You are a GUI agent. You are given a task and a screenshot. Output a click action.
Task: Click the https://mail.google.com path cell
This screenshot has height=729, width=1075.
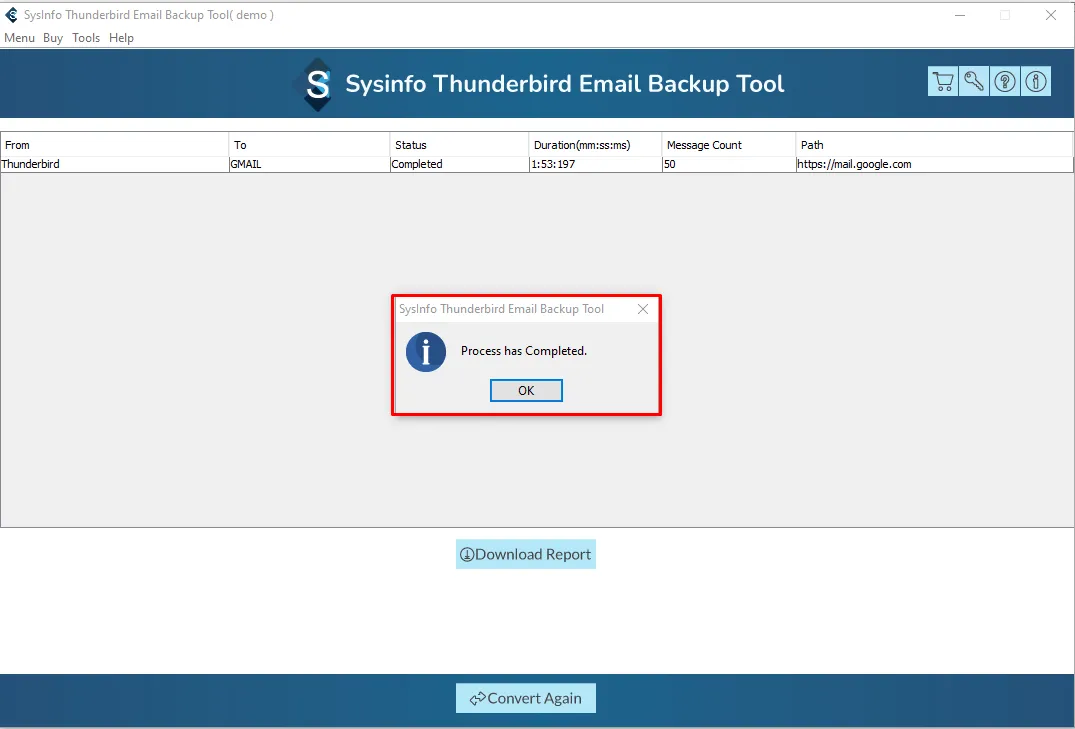tap(934, 164)
